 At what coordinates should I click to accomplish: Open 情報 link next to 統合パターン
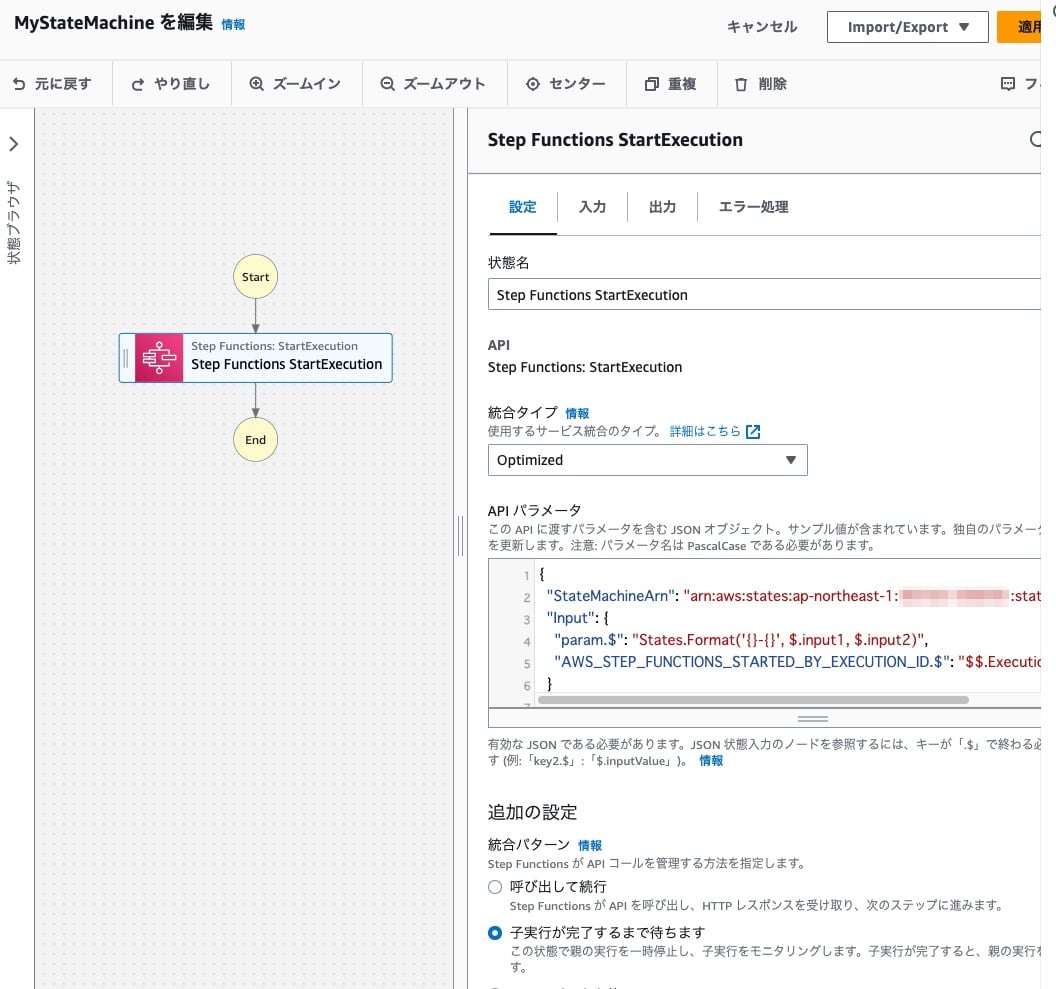tap(590, 846)
